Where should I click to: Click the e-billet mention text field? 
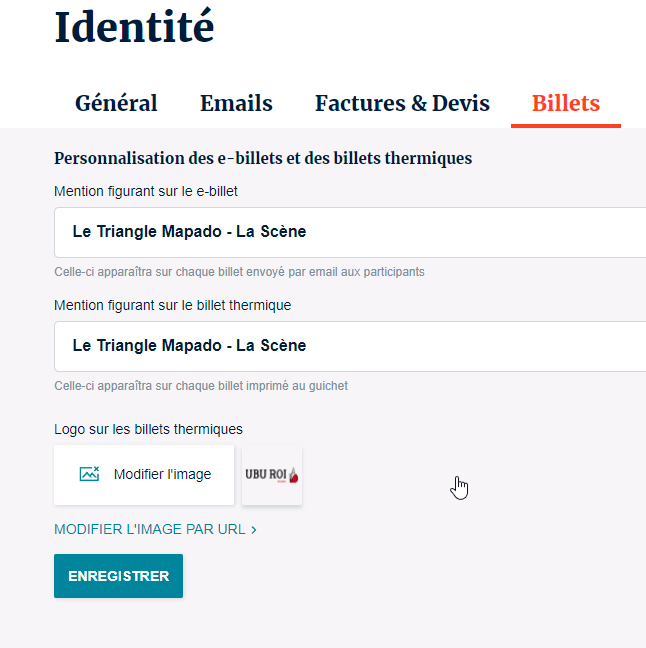[x=350, y=232]
